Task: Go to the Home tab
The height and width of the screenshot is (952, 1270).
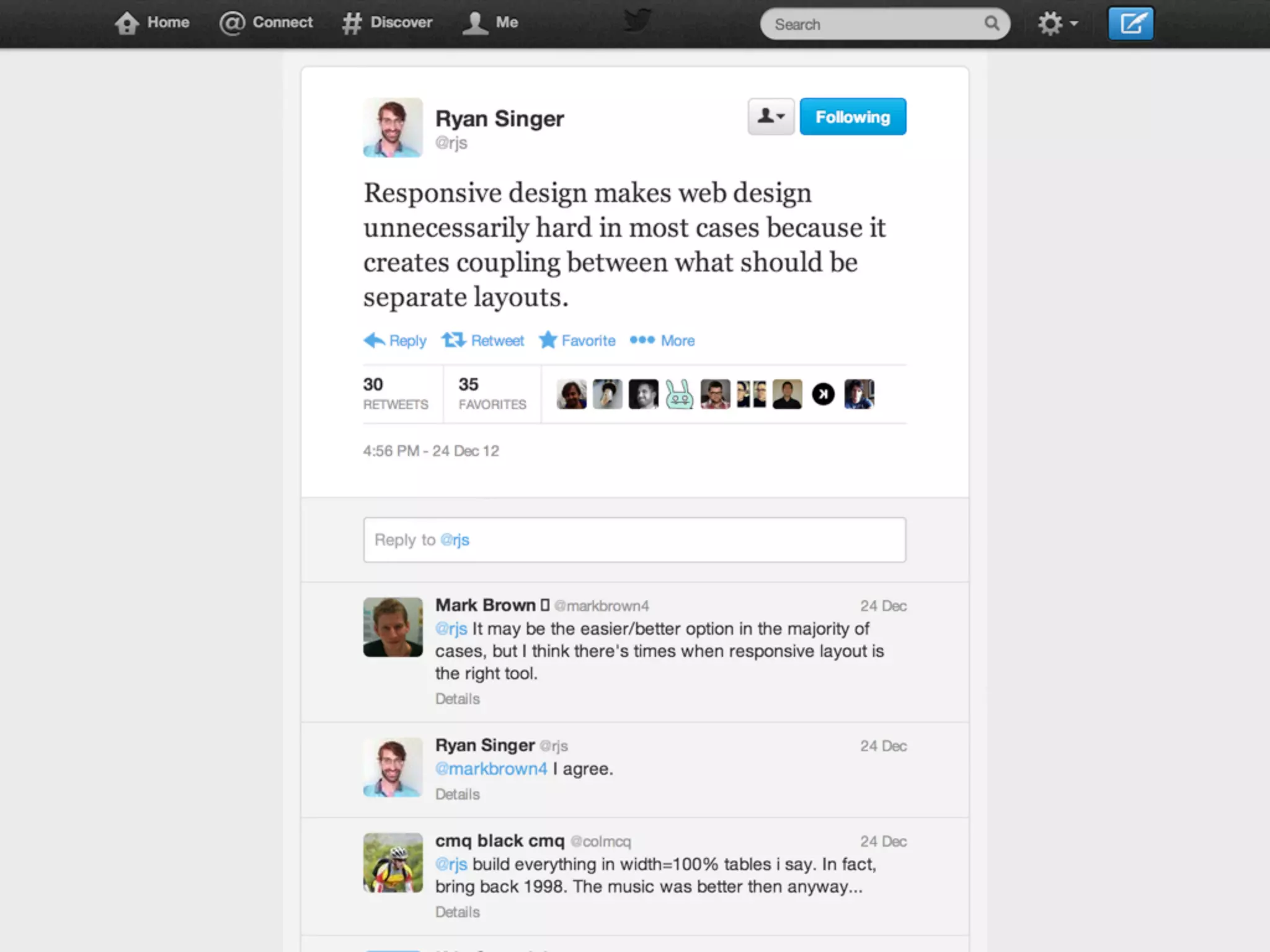Action: pos(153,23)
